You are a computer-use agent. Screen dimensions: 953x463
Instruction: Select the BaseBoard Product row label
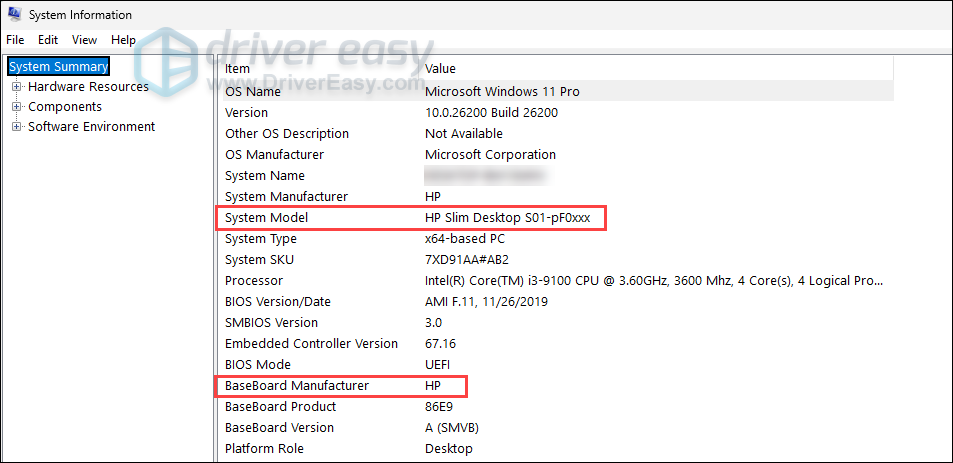[x=280, y=406]
